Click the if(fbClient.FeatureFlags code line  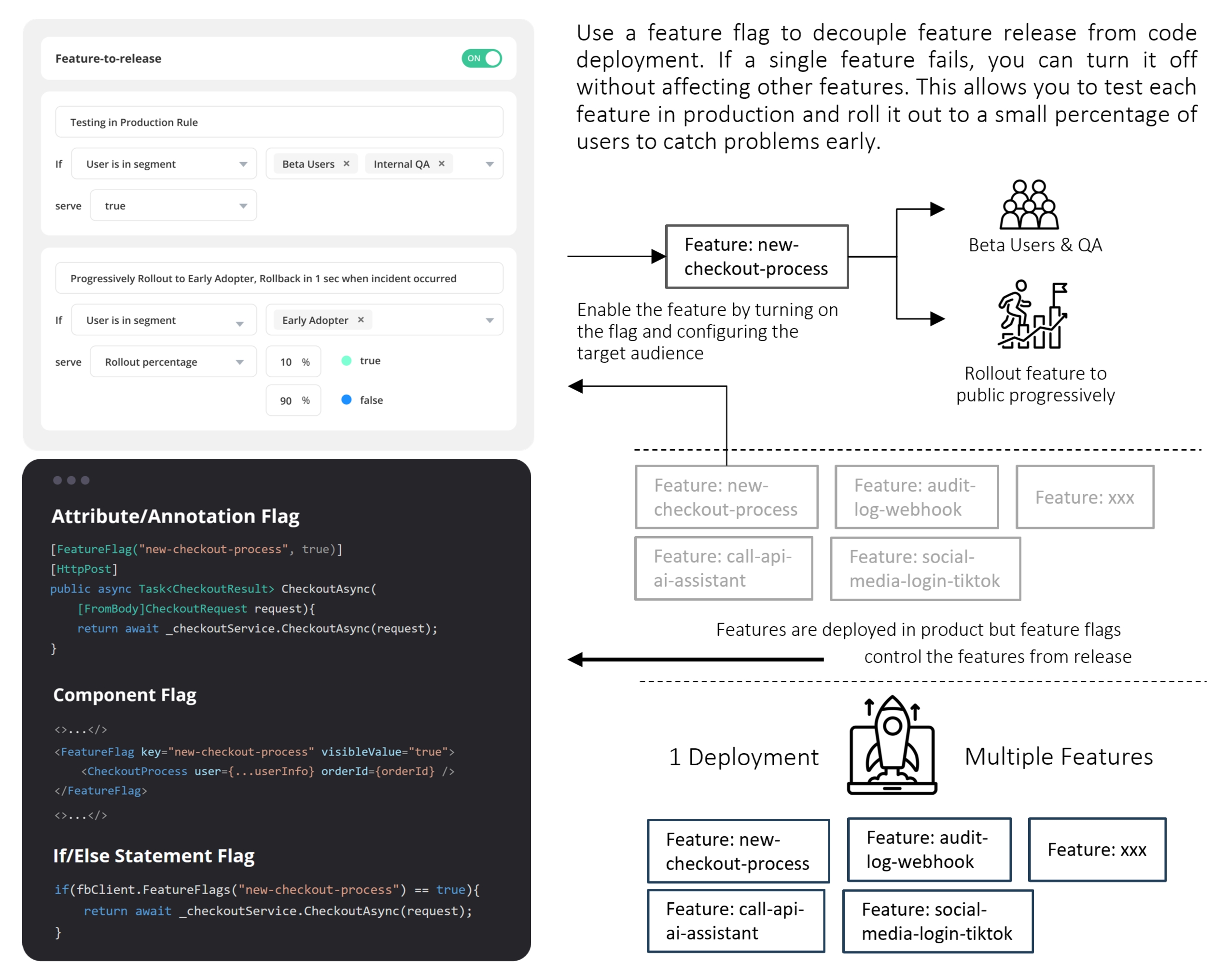[266, 889]
